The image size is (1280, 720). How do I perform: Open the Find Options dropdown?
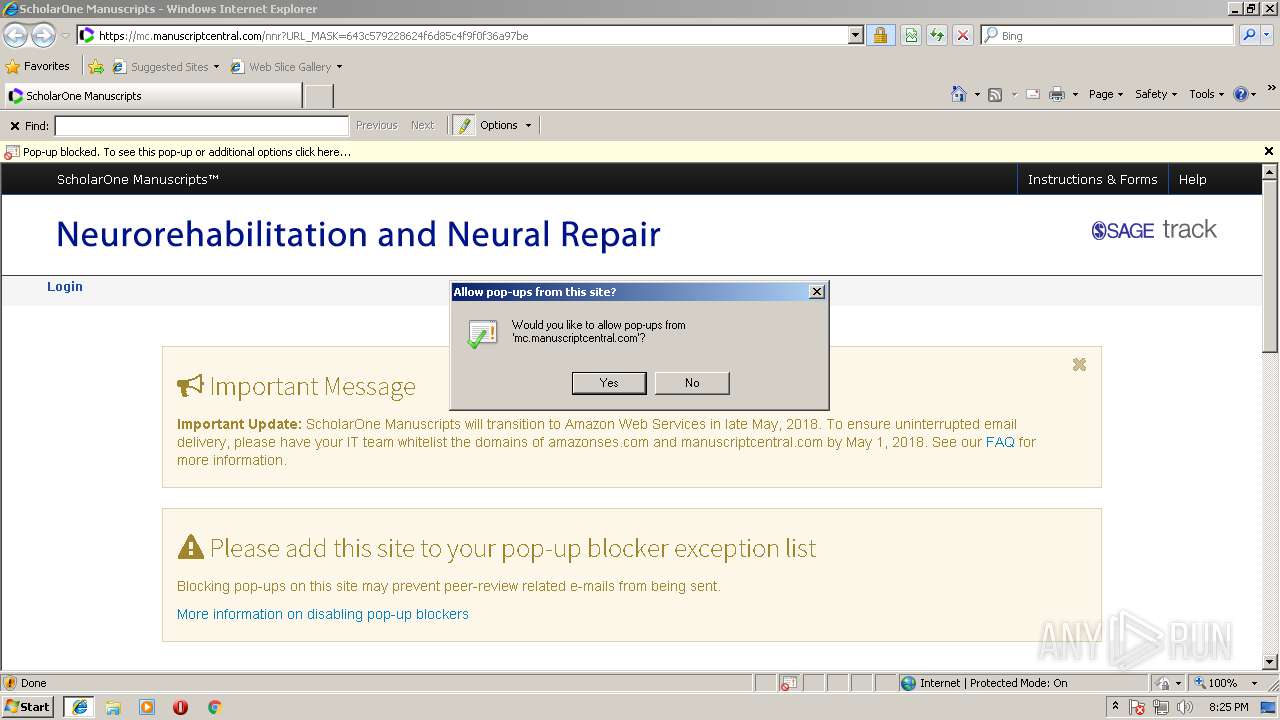coord(506,125)
